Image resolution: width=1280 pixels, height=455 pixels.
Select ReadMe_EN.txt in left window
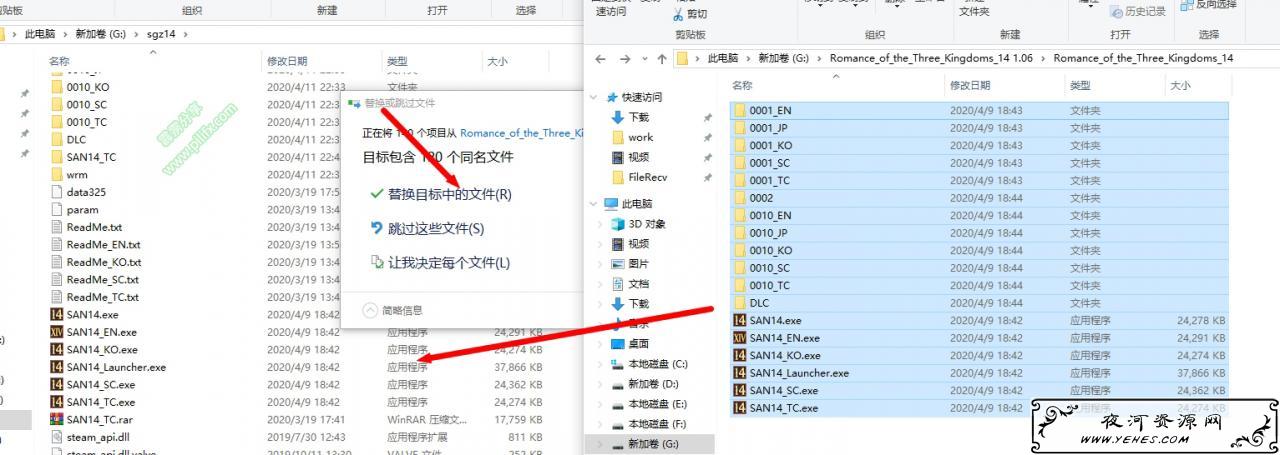(103, 244)
